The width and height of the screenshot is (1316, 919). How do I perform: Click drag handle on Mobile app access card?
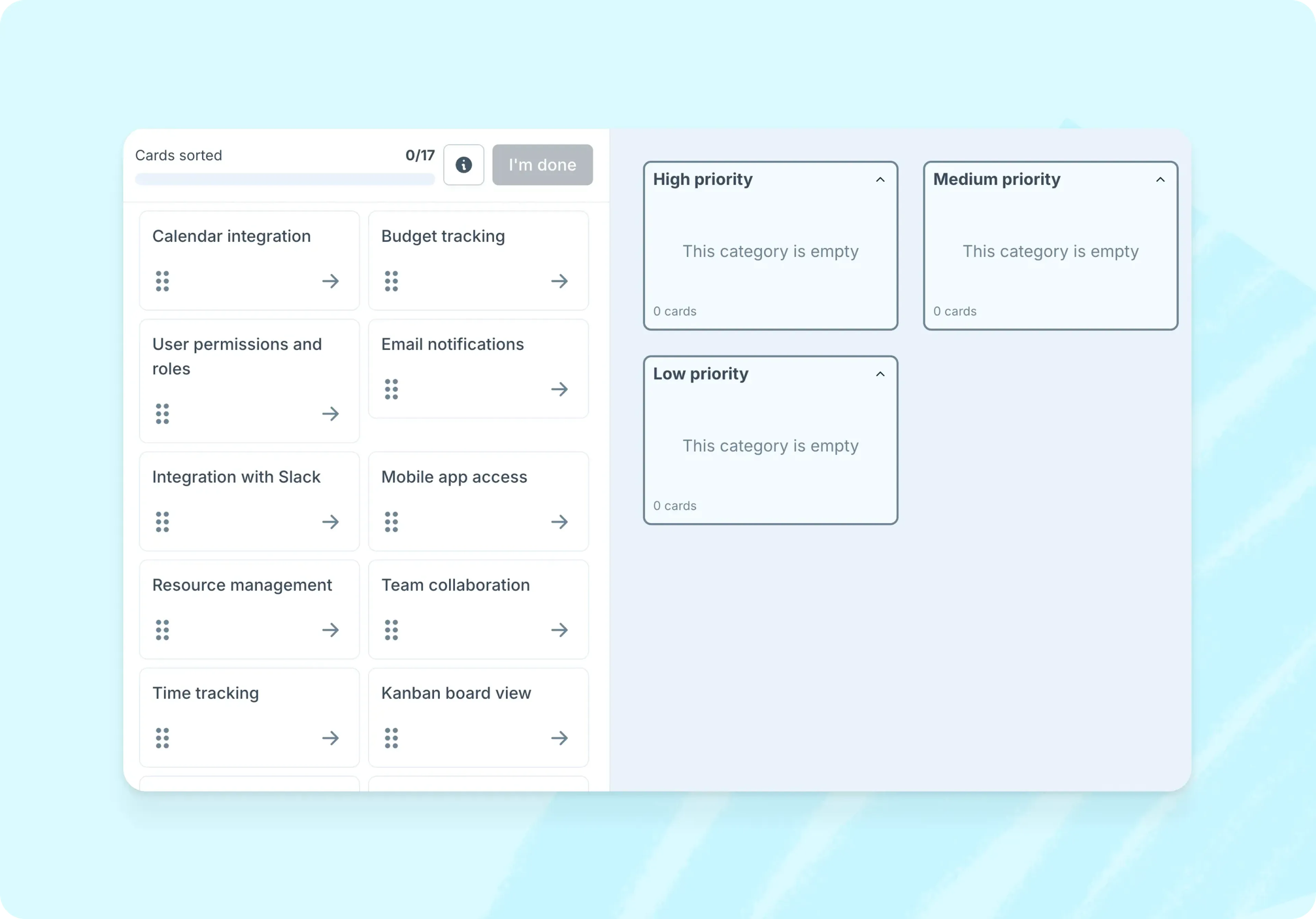pos(391,522)
